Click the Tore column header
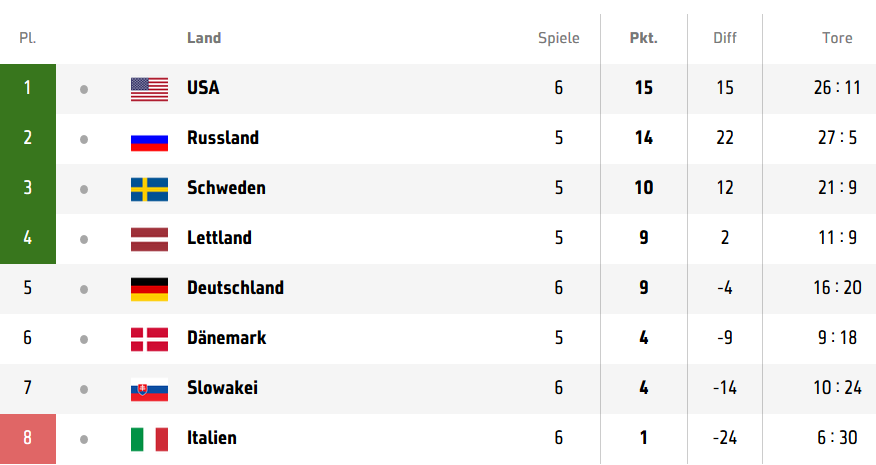Image resolution: width=876 pixels, height=465 pixels. pos(837,38)
